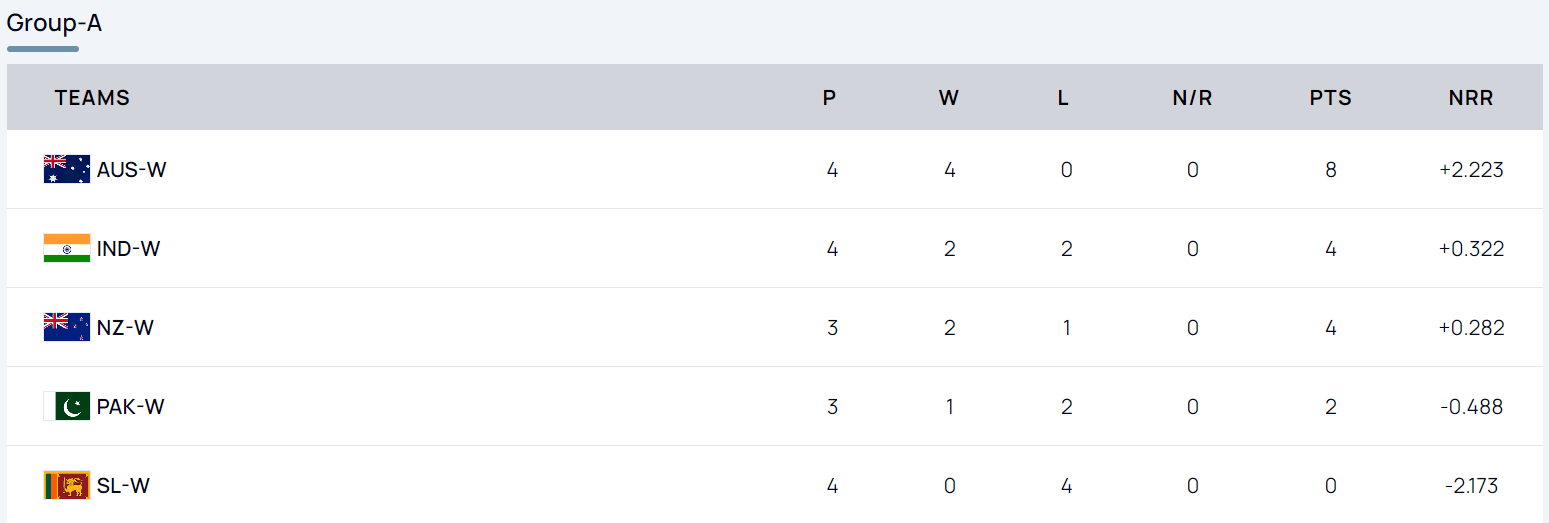Open the IND-W team link
The height and width of the screenshot is (523, 1549).
(128, 249)
